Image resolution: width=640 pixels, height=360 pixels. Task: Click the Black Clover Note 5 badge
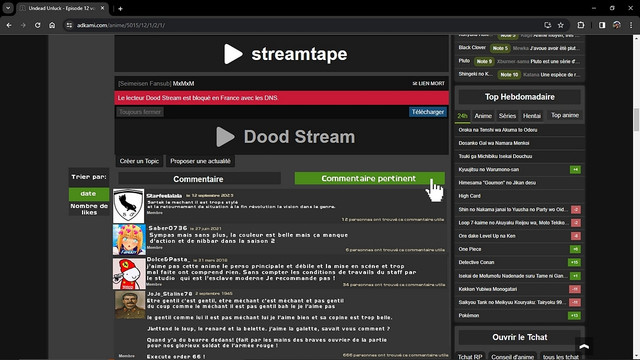[x=500, y=48]
